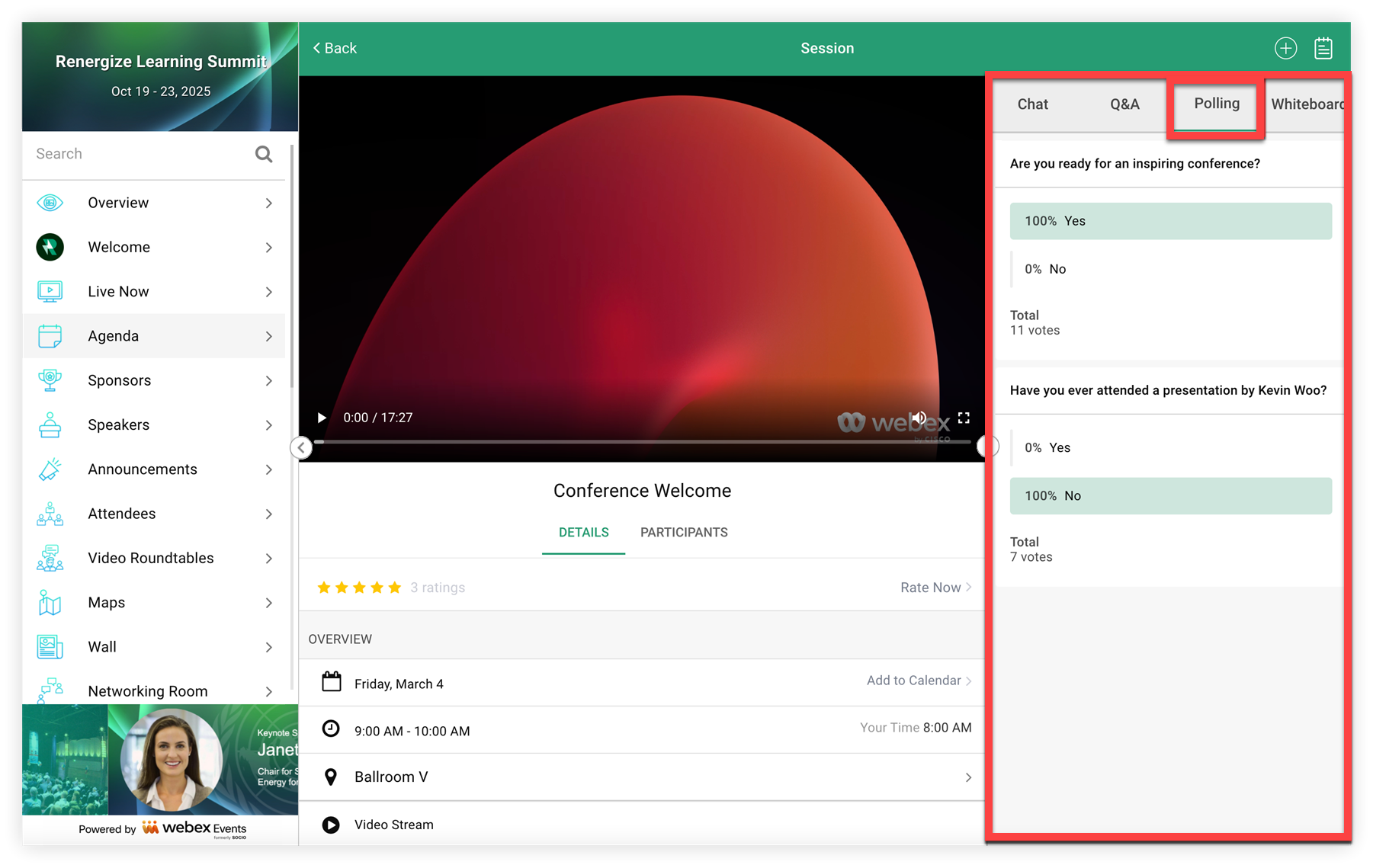Expand the Live Now chevron
The width and height of the screenshot is (1373, 868).
tap(269, 291)
